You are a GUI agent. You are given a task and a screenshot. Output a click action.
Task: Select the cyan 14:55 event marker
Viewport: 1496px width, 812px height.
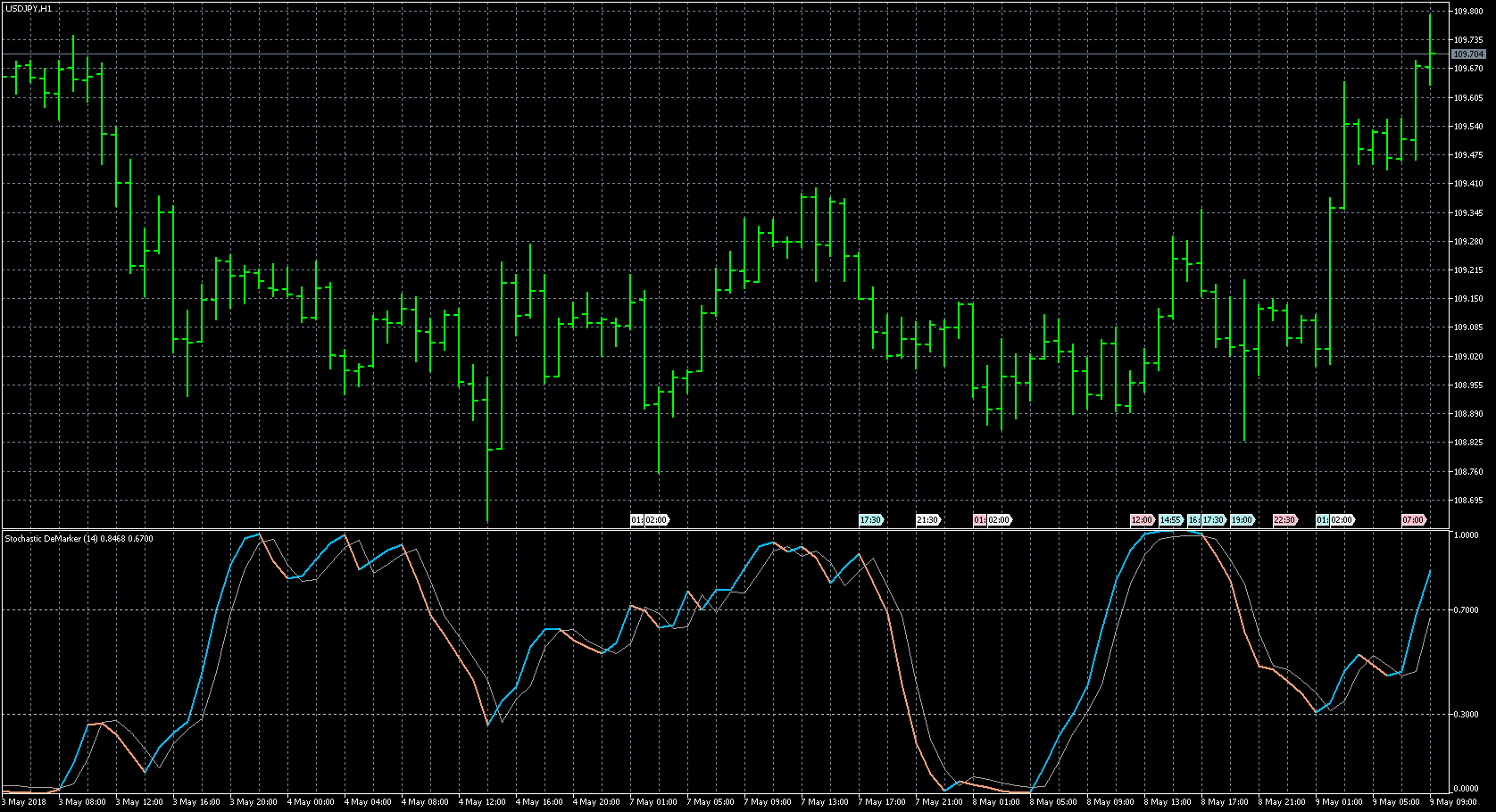[x=1170, y=520]
